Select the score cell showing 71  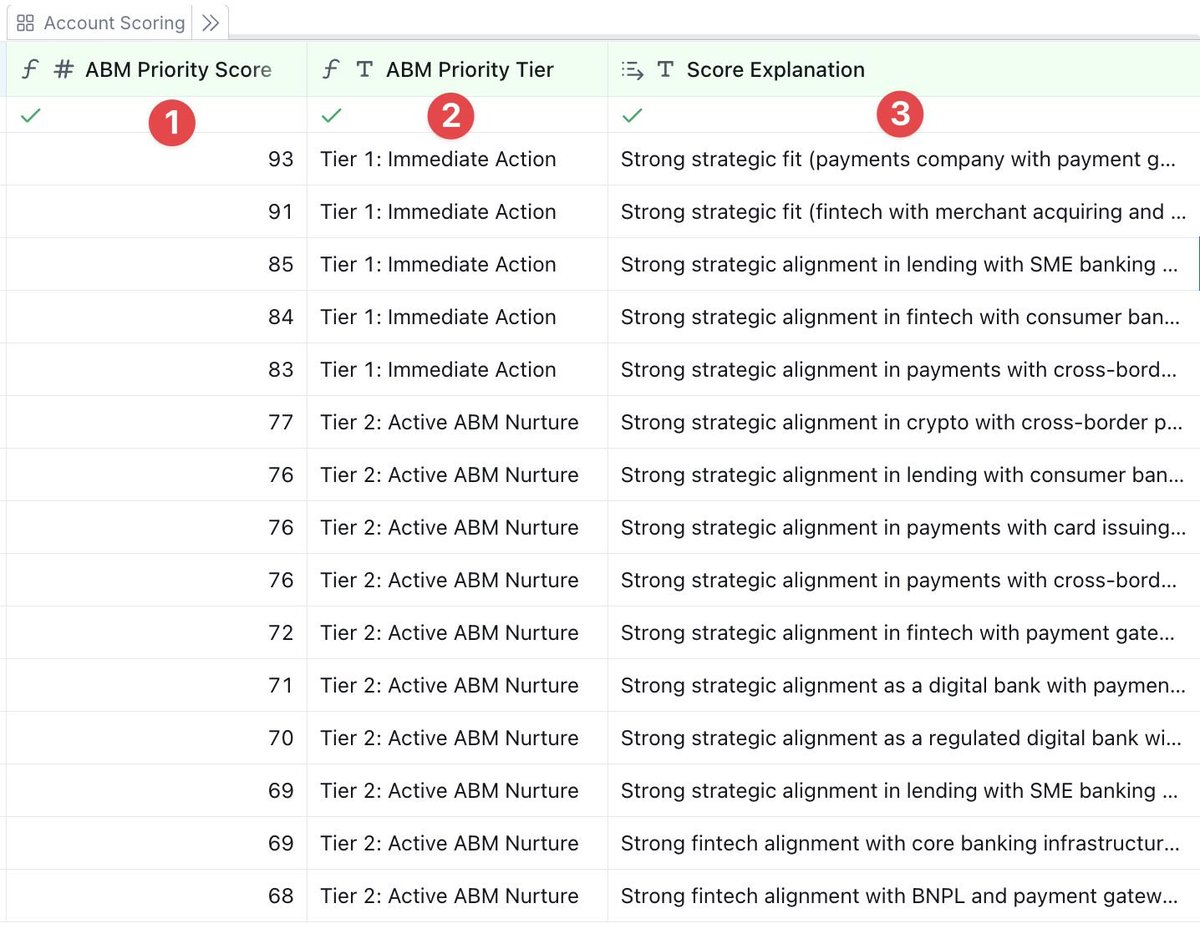pyautogui.click(x=156, y=685)
